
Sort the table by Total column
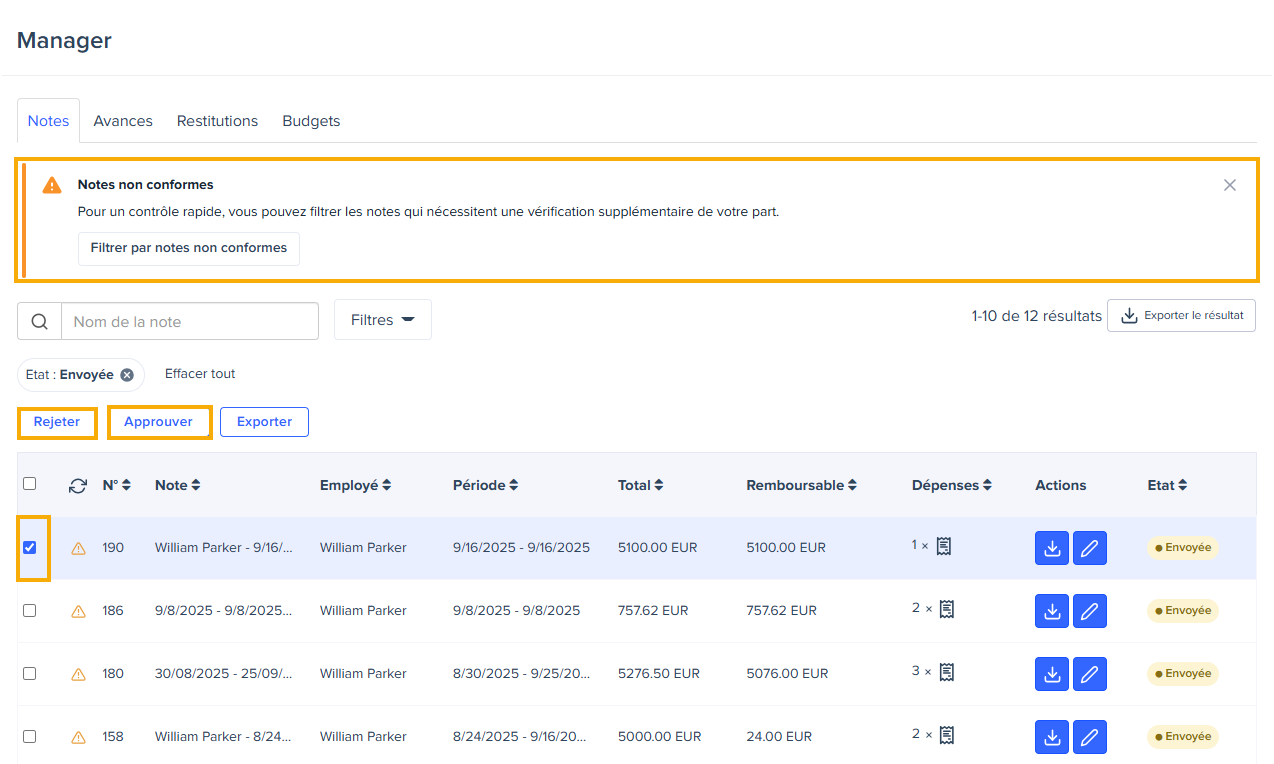640,485
